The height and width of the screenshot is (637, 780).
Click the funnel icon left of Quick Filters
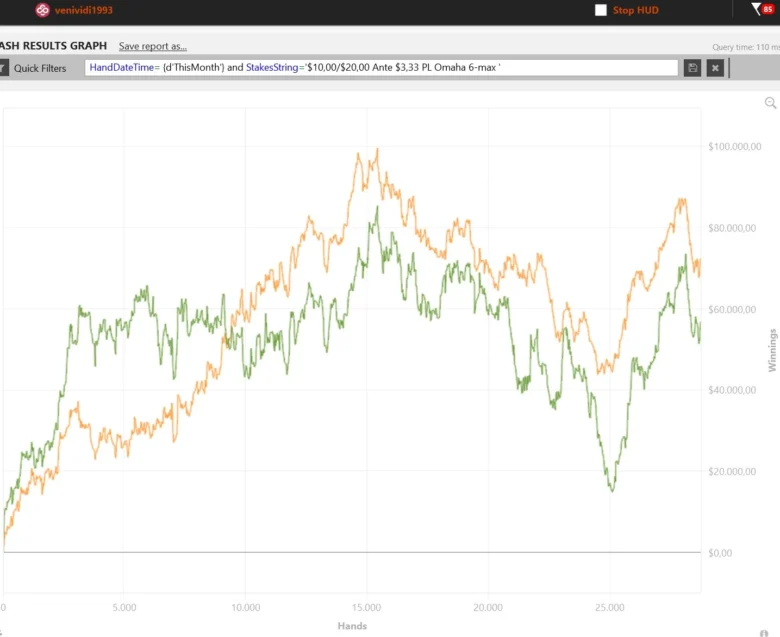3,68
